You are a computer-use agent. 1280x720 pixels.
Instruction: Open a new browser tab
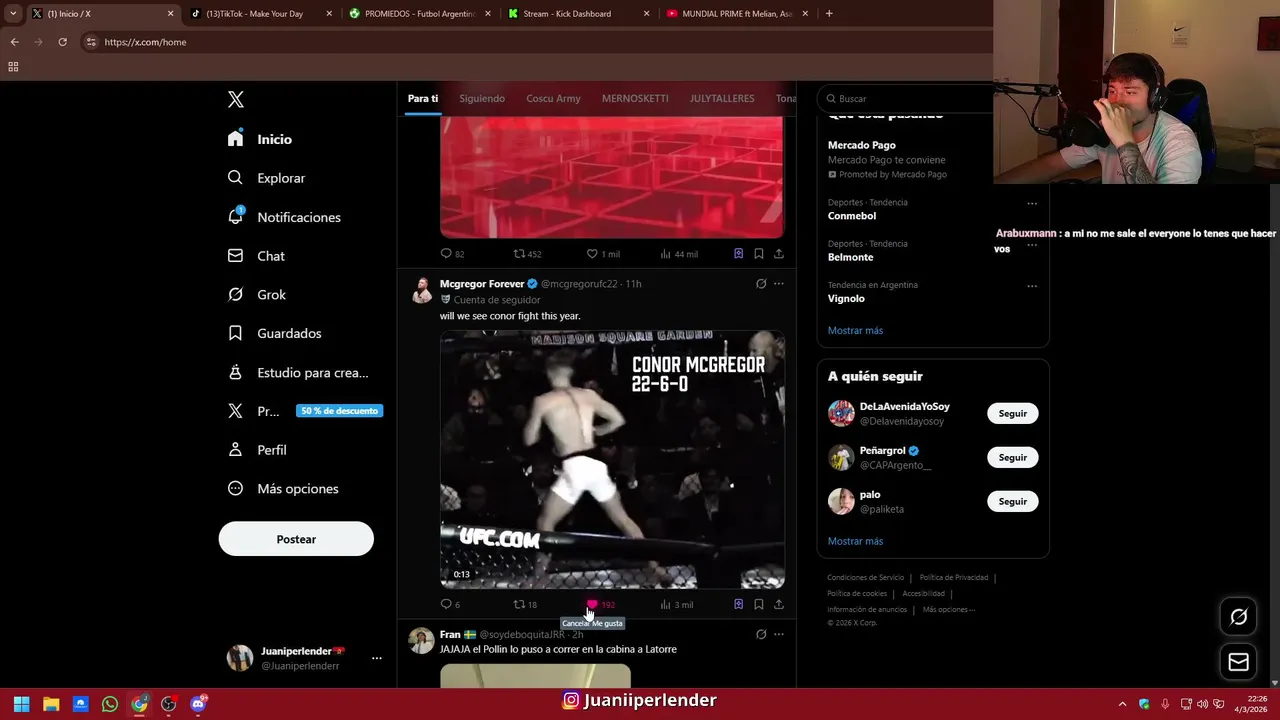(x=829, y=14)
